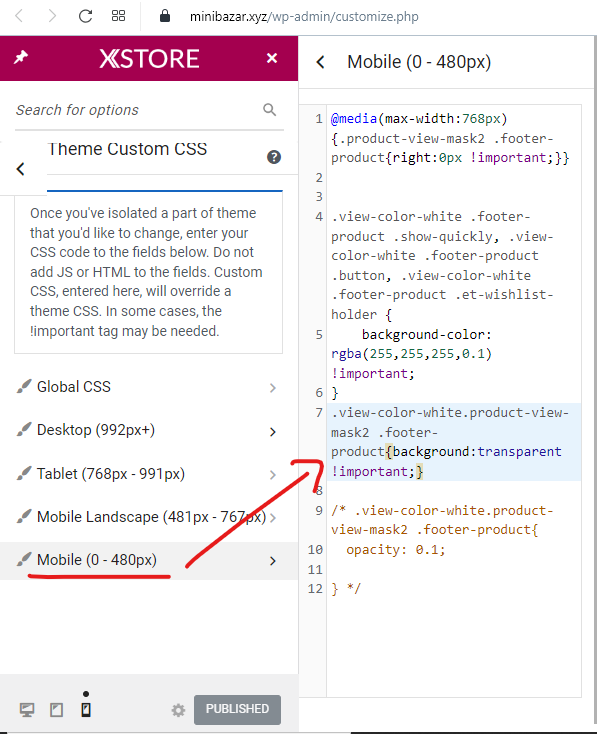Expand Tablet chevron arrow
Screen dimensions: 597x734
[273, 475]
